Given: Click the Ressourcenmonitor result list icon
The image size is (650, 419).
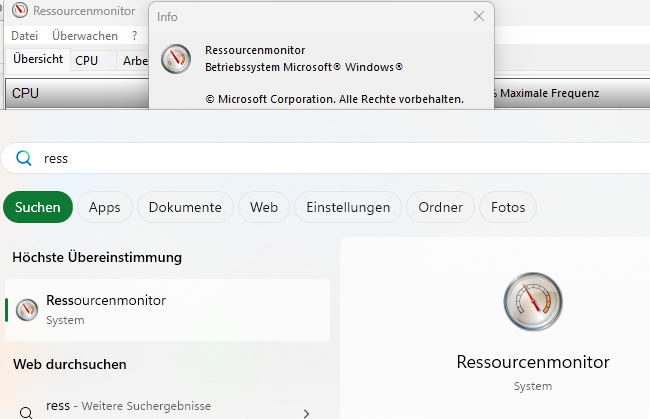Looking at the screenshot, I should coord(27,310).
